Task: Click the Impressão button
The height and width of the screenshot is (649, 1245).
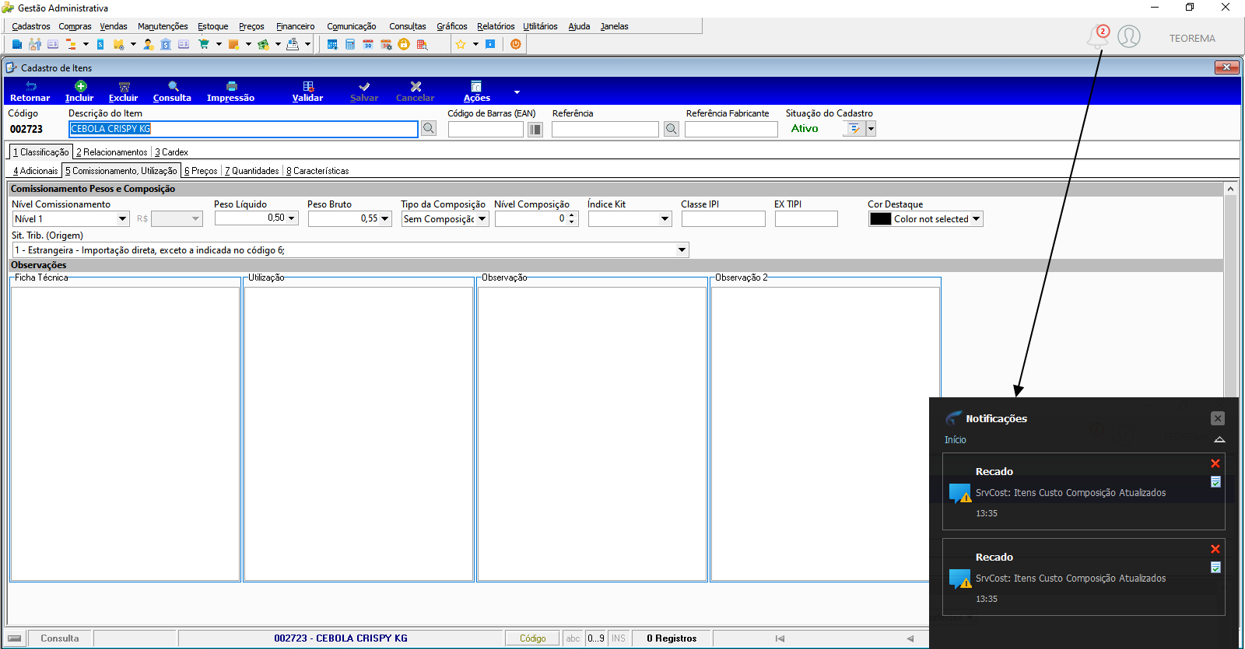Action: [231, 92]
